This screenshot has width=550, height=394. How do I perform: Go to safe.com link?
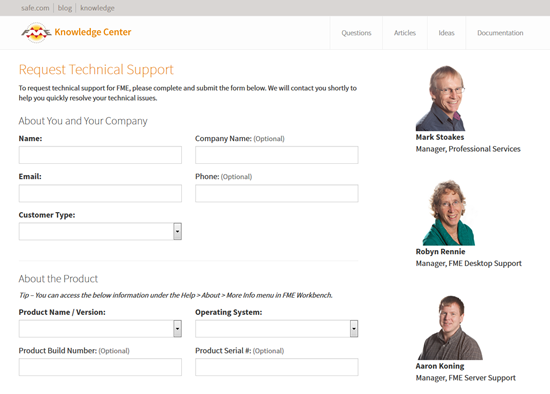35,8
